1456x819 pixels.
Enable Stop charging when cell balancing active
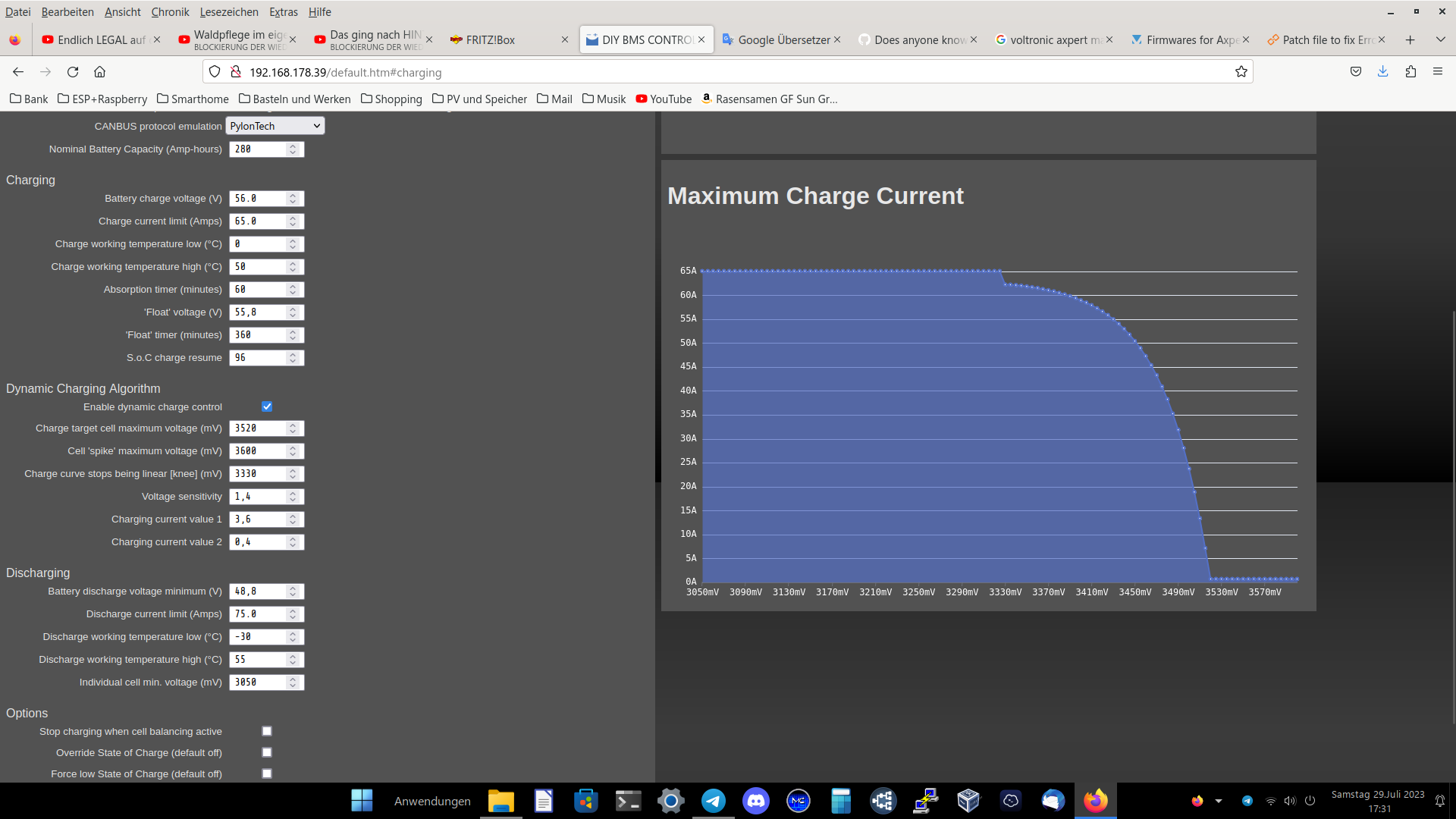coord(266,730)
